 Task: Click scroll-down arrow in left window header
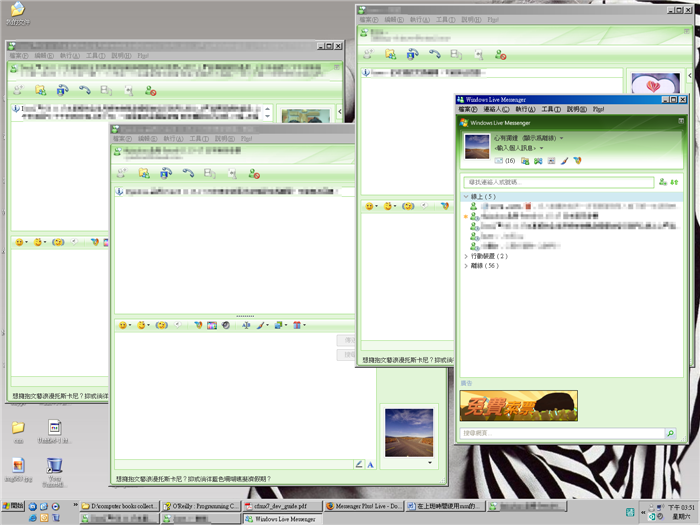pyautogui.click(x=267, y=116)
